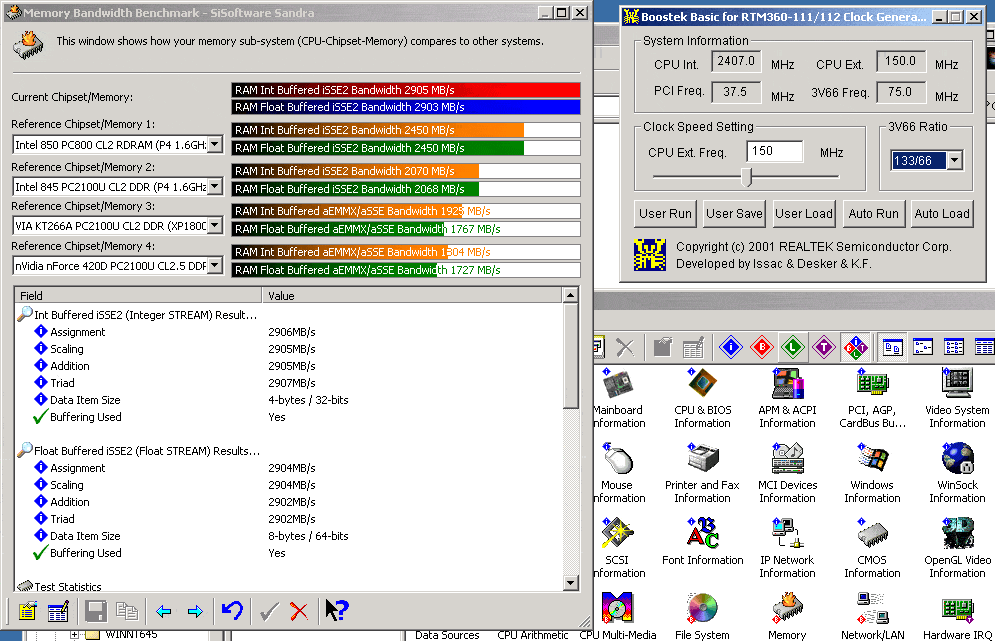Click the Auto Load button
The height and width of the screenshot is (641, 995).
click(942, 214)
